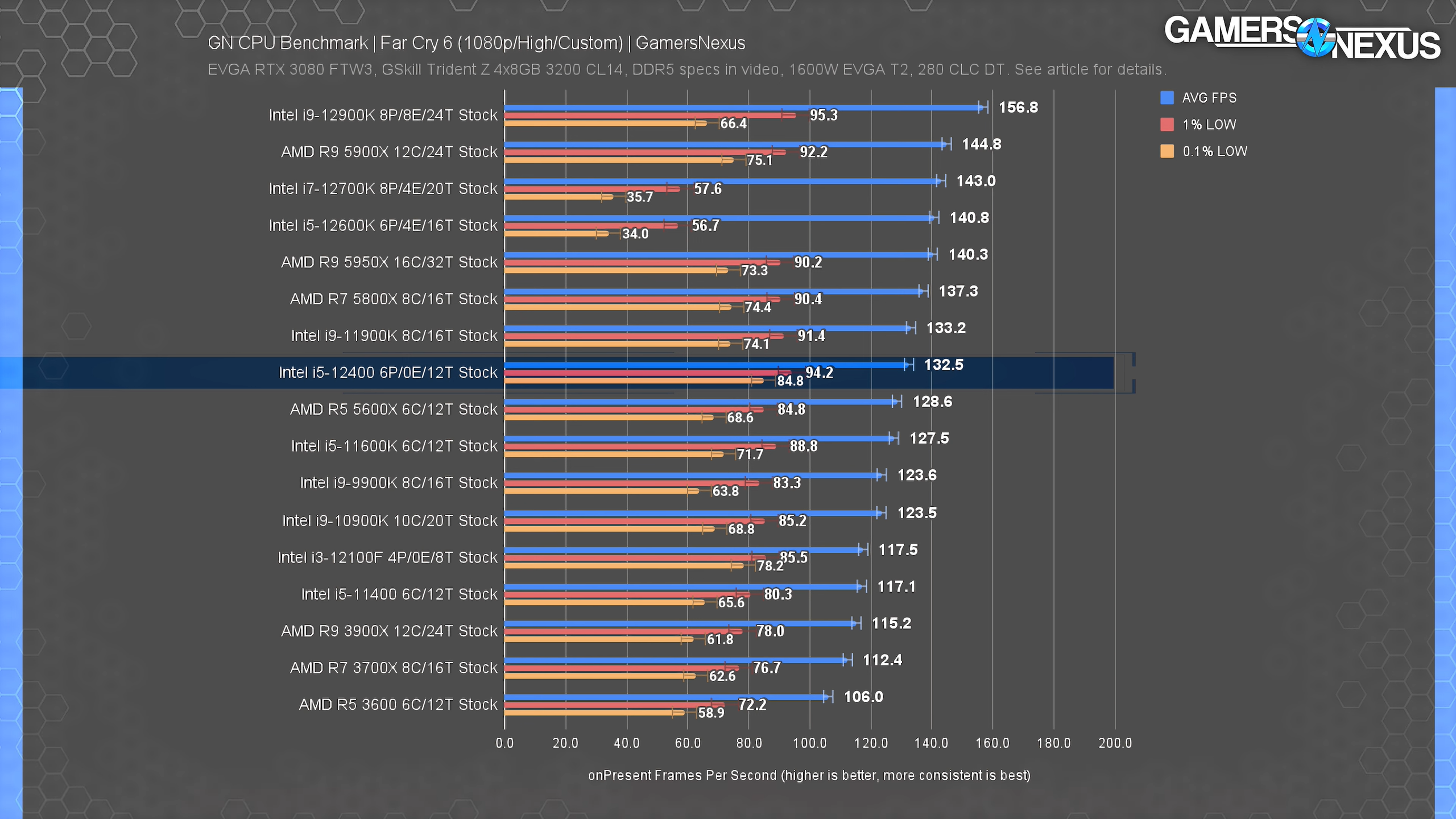Click the 112.4 average FPS value
This screenshot has width=1456, height=819.
click(882, 660)
